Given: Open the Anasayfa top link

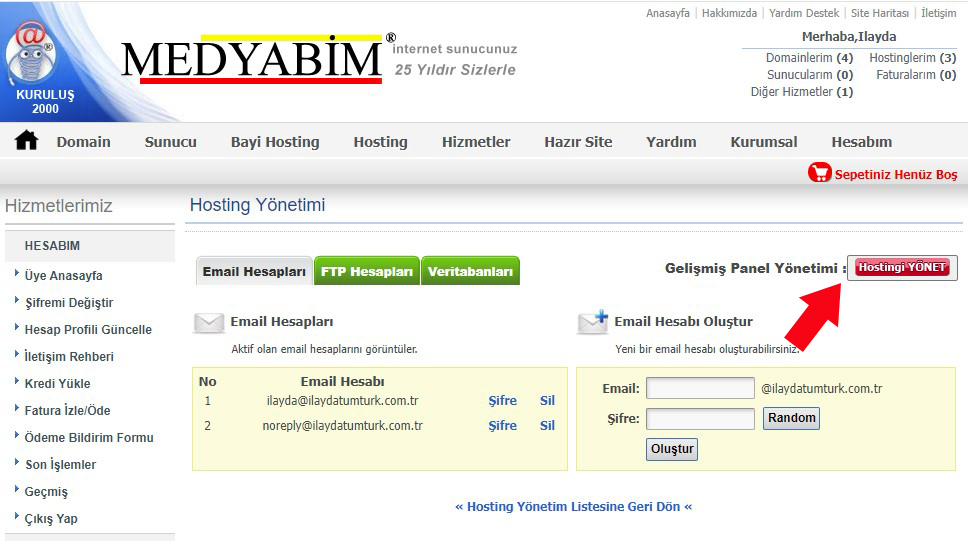Looking at the screenshot, I should coord(667,13).
